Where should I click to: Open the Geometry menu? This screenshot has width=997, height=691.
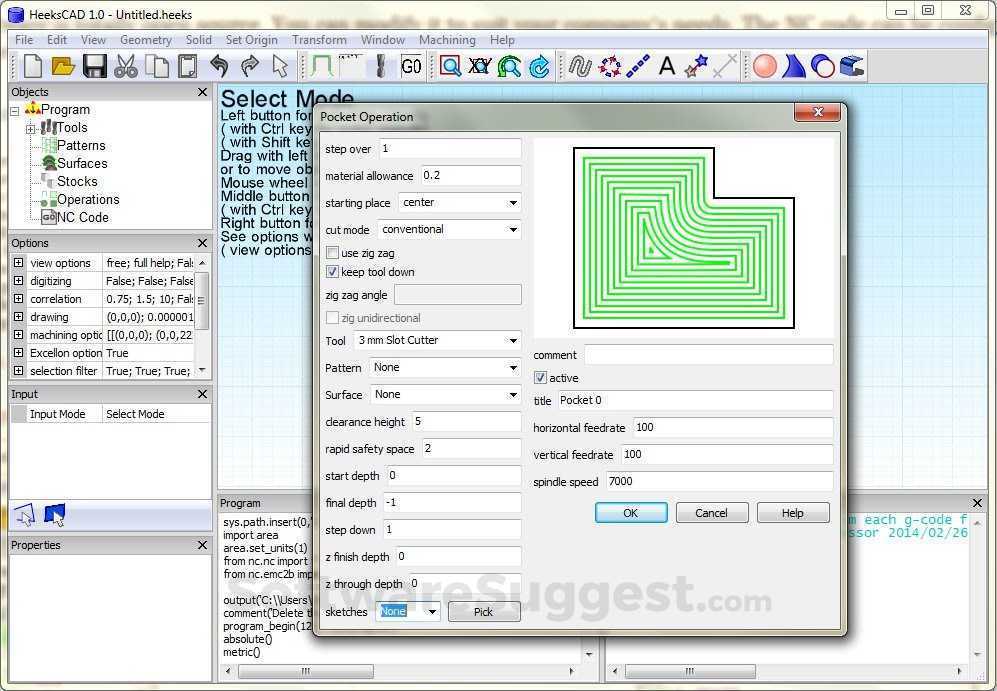click(x=145, y=40)
